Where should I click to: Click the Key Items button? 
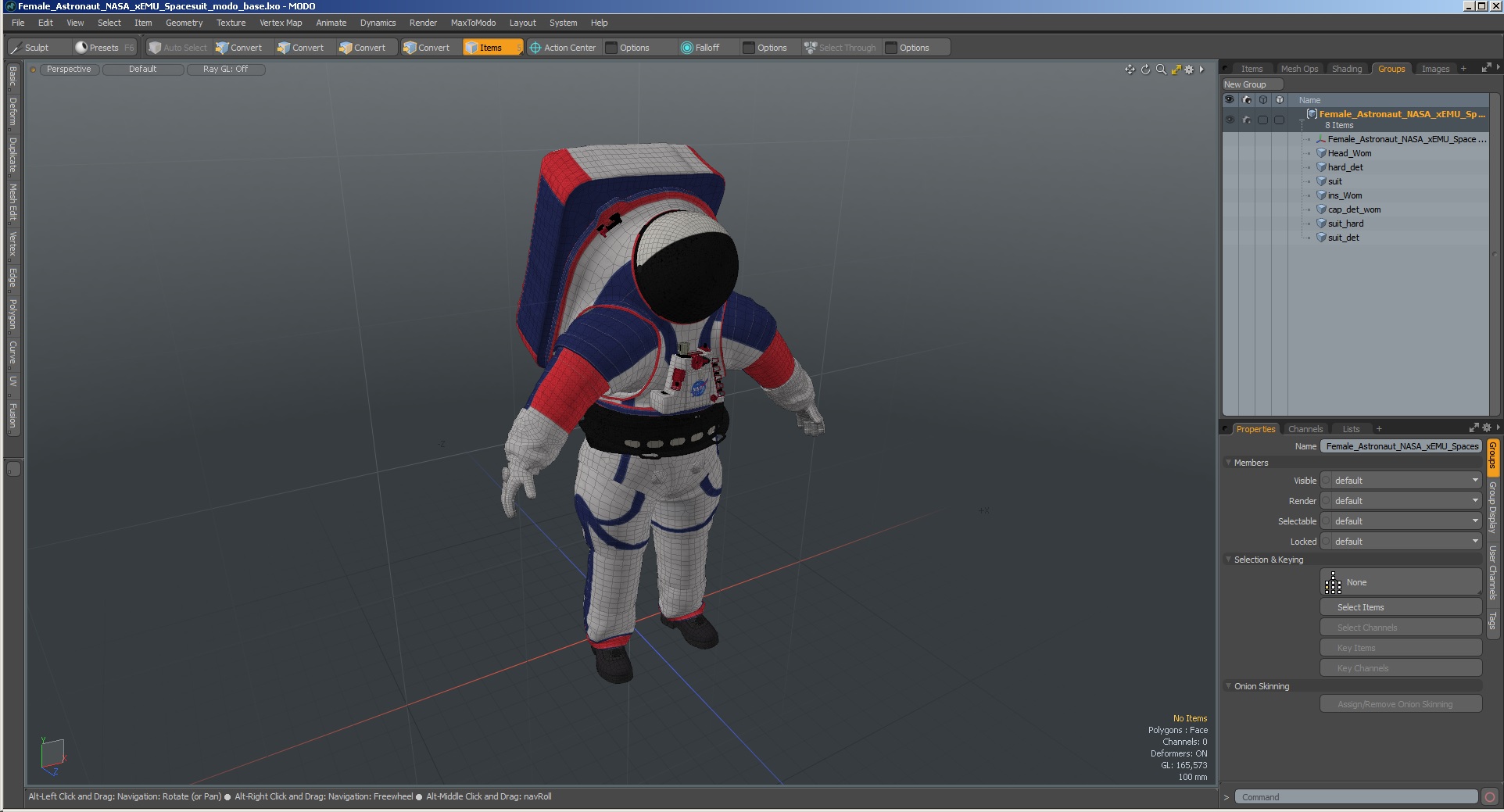click(1401, 648)
